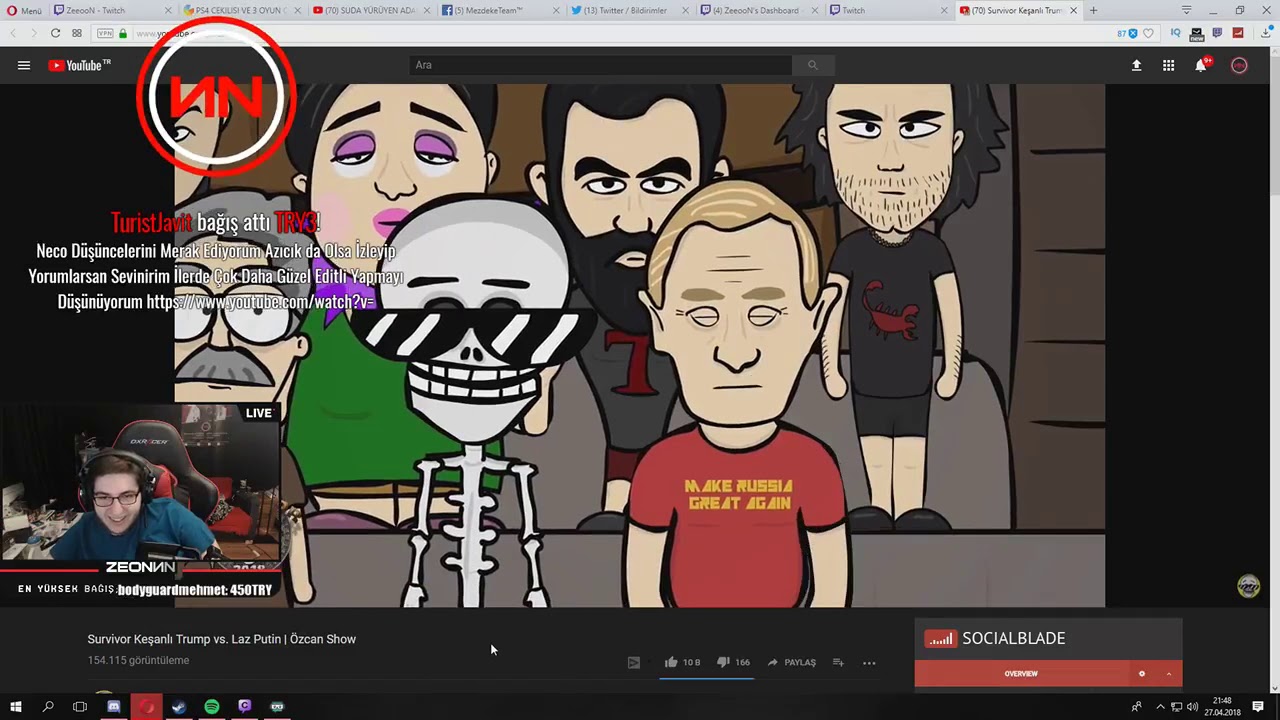Open the taskbar volume control
The width and height of the screenshot is (1280, 720).
(x=1192, y=707)
